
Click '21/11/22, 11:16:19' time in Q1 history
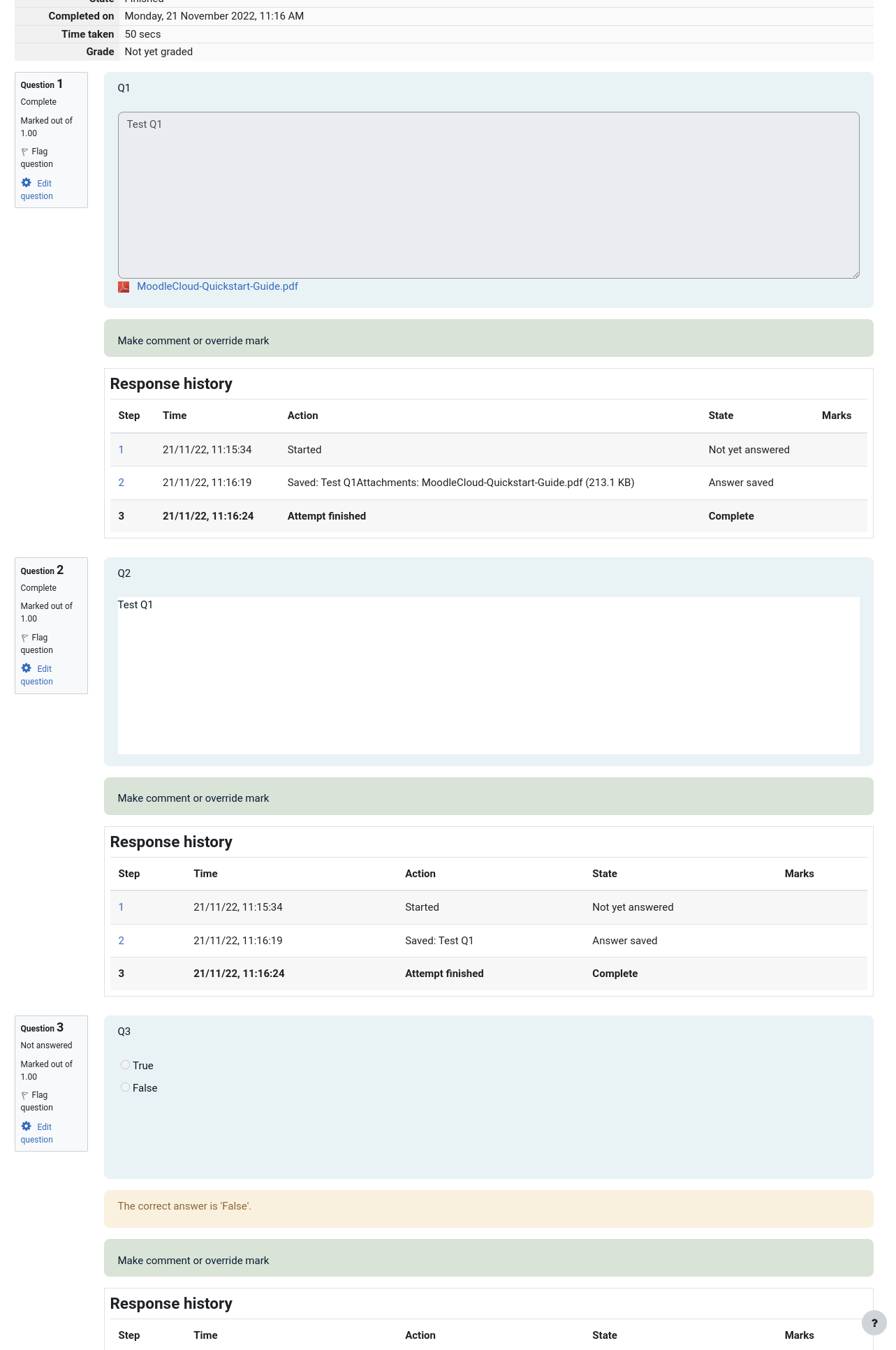pyautogui.click(x=207, y=483)
